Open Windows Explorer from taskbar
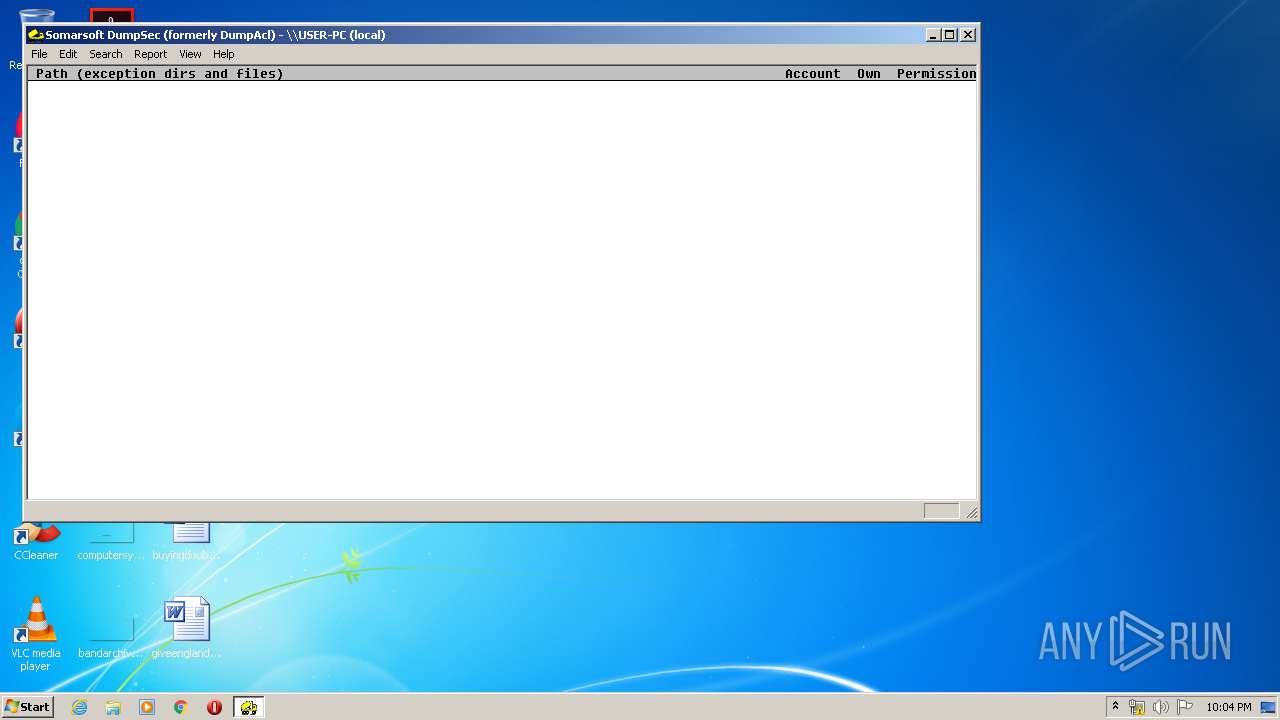Viewport: 1280px width, 720px height. [x=113, y=707]
